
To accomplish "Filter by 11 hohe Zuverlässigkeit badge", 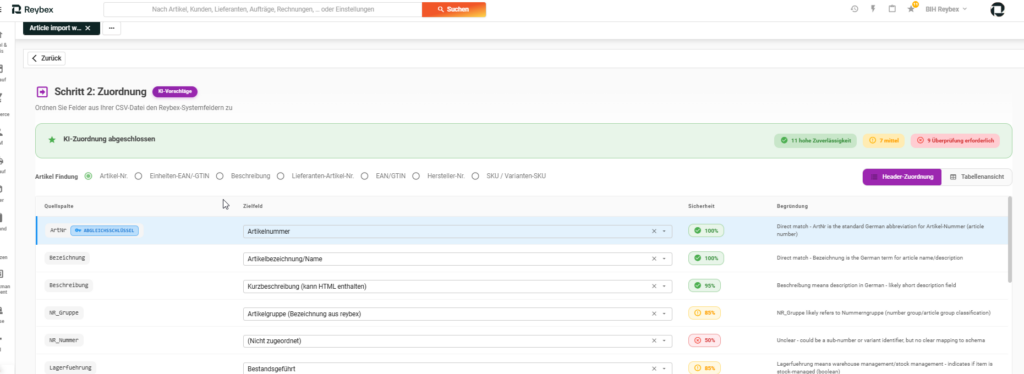I will point(815,140).
